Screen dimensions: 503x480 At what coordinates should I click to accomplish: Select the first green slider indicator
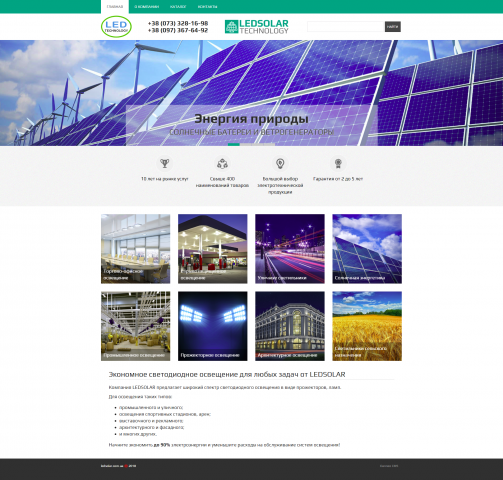coord(234,144)
